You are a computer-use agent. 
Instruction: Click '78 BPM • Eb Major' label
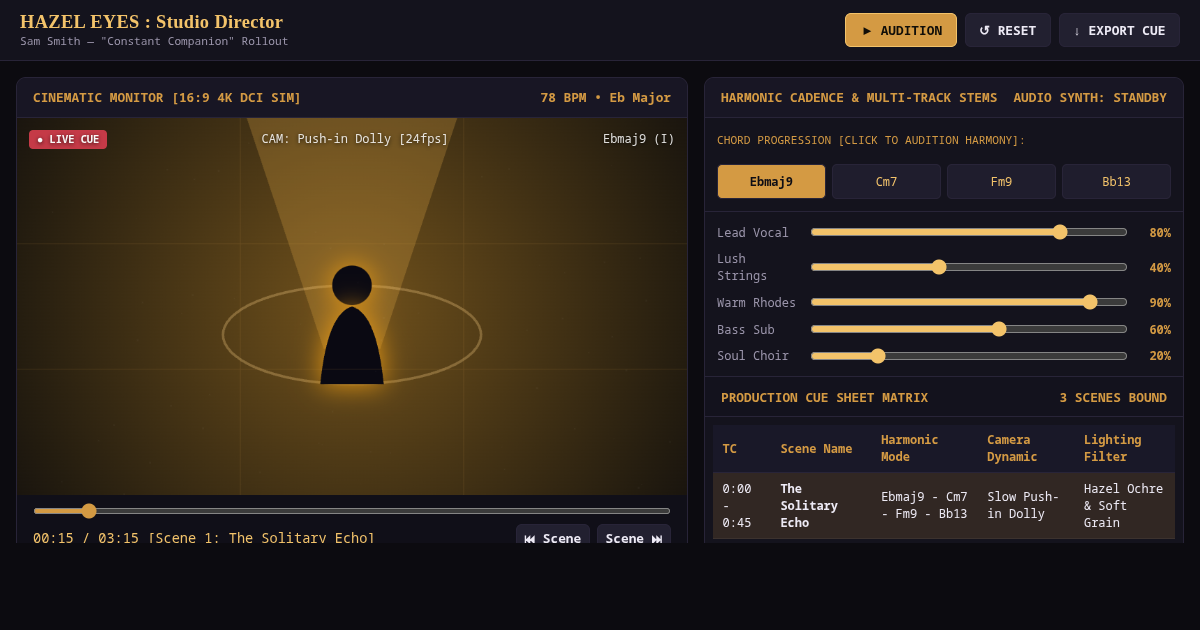pyautogui.click(x=606, y=97)
